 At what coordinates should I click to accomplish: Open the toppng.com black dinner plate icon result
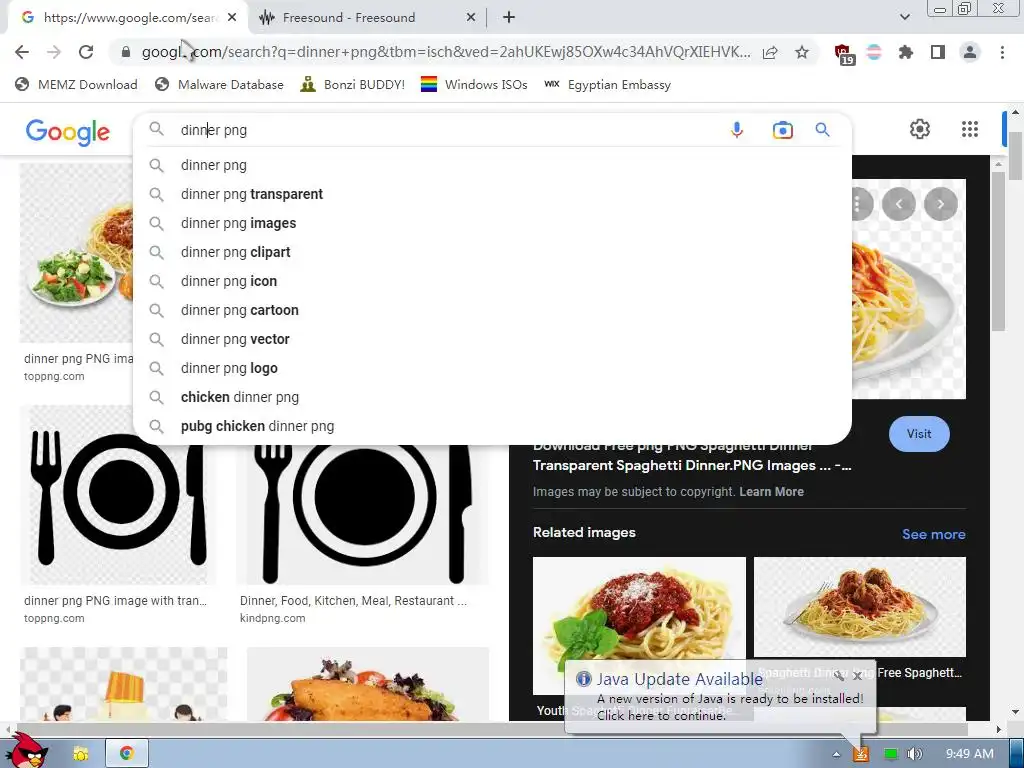pos(118,496)
